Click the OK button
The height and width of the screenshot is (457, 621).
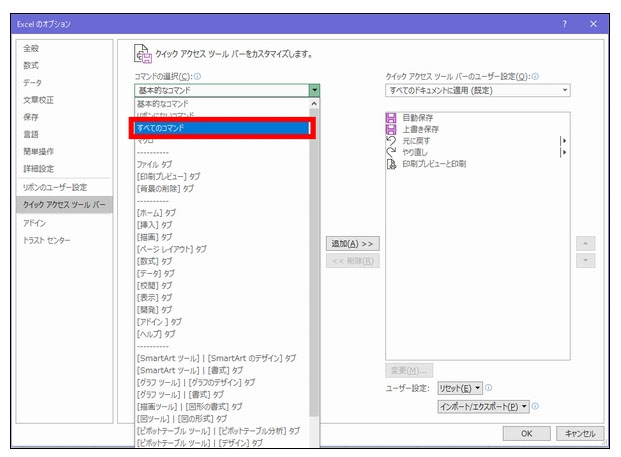(x=526, y=433)
